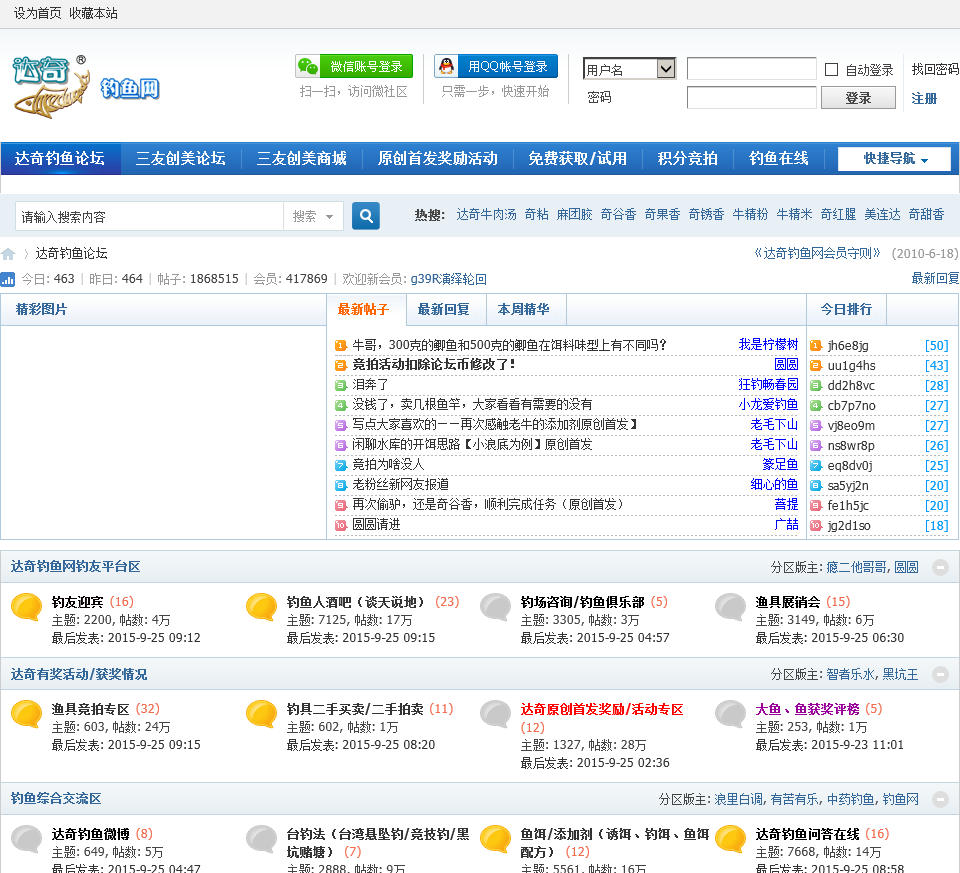Switch to 本周精华 tab
Screen dimensions: 960x873
coord(523,310)
